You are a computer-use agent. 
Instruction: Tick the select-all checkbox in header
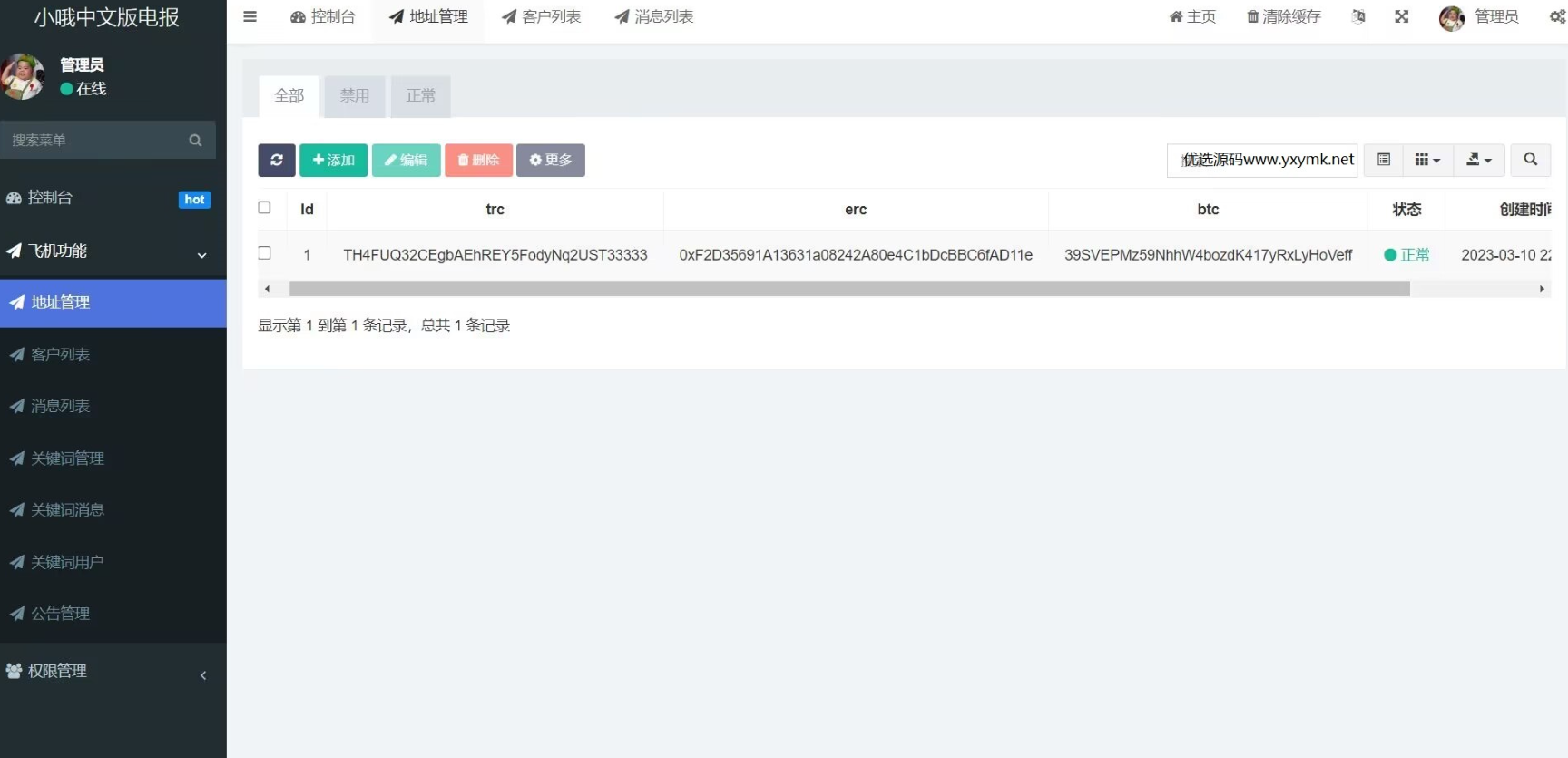pyautogui.click(x=264, y=208)
